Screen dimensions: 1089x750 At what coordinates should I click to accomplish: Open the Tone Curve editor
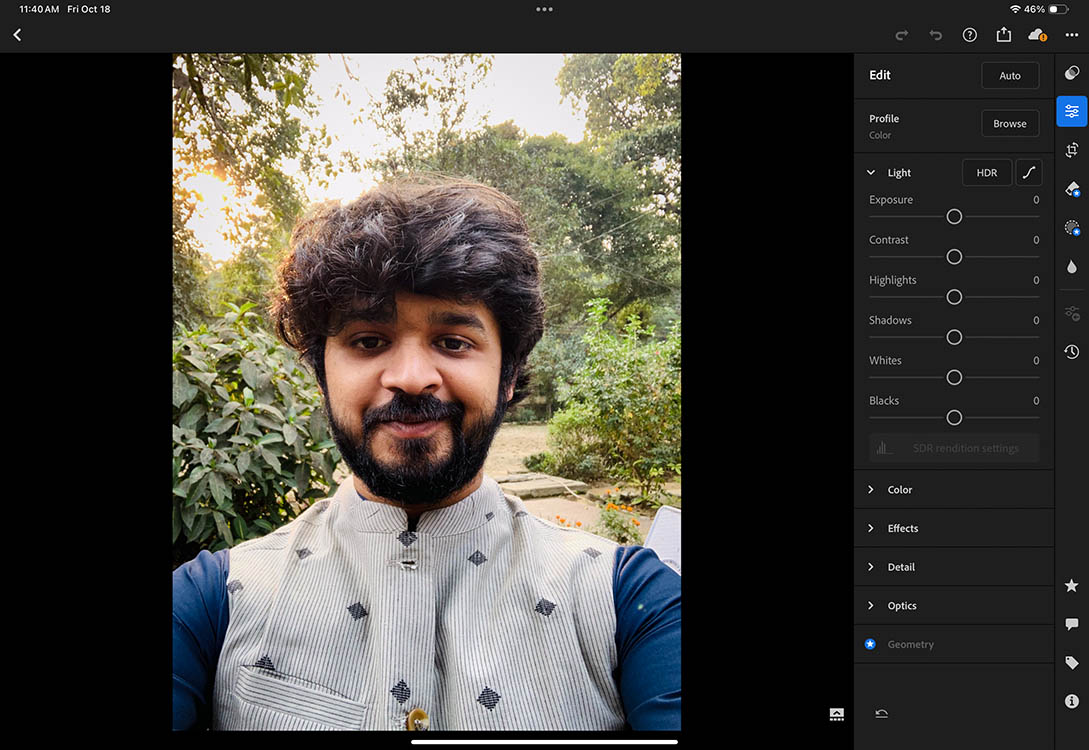tap(1029, 172)
